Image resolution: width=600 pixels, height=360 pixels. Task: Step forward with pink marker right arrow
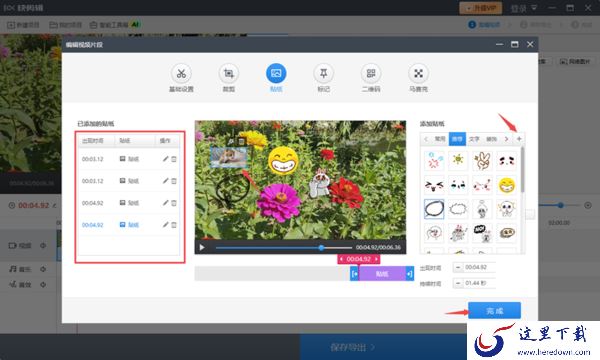(x=376, y=259)
